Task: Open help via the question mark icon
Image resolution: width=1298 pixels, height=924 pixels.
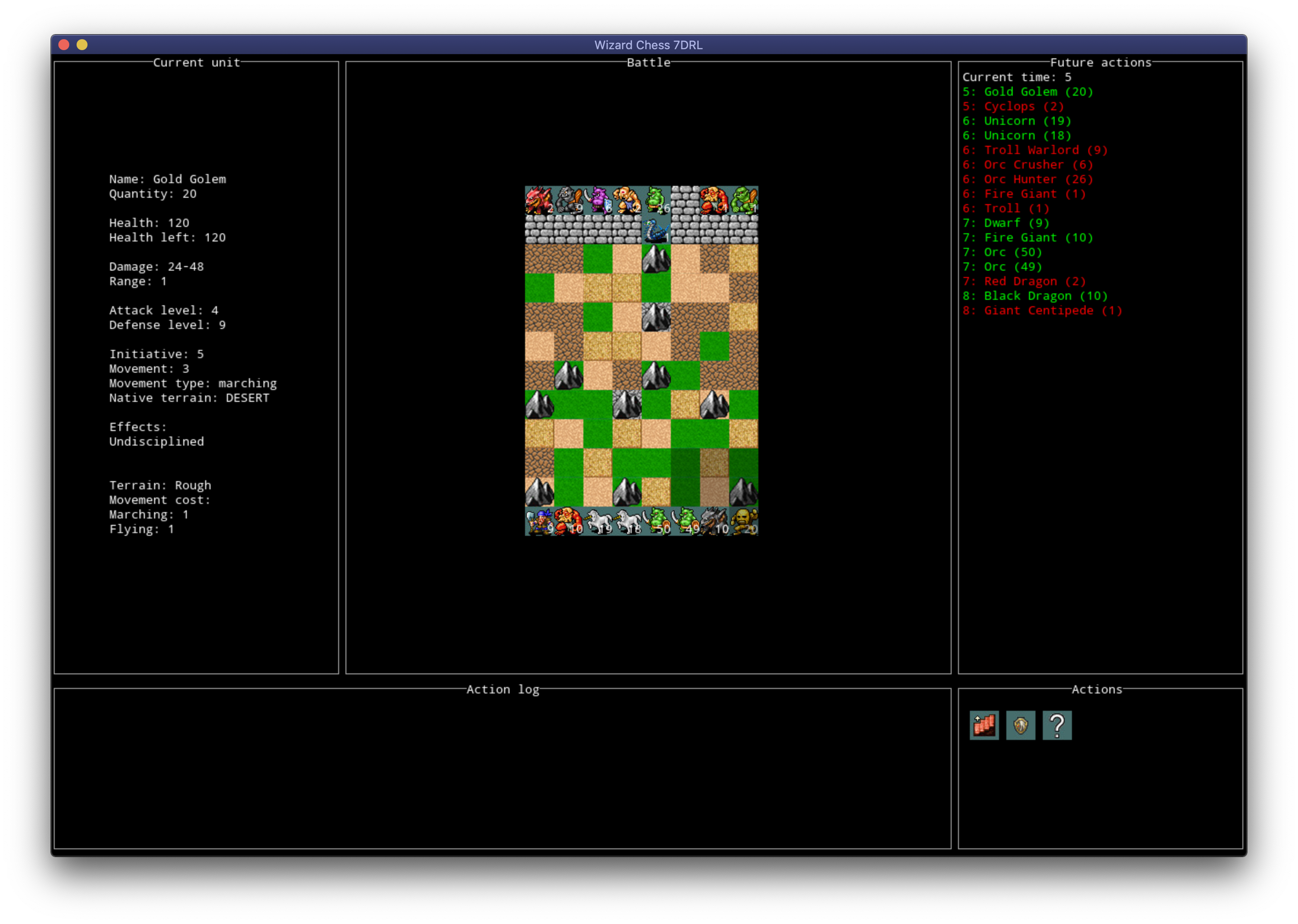Action: pos(1057,725)
